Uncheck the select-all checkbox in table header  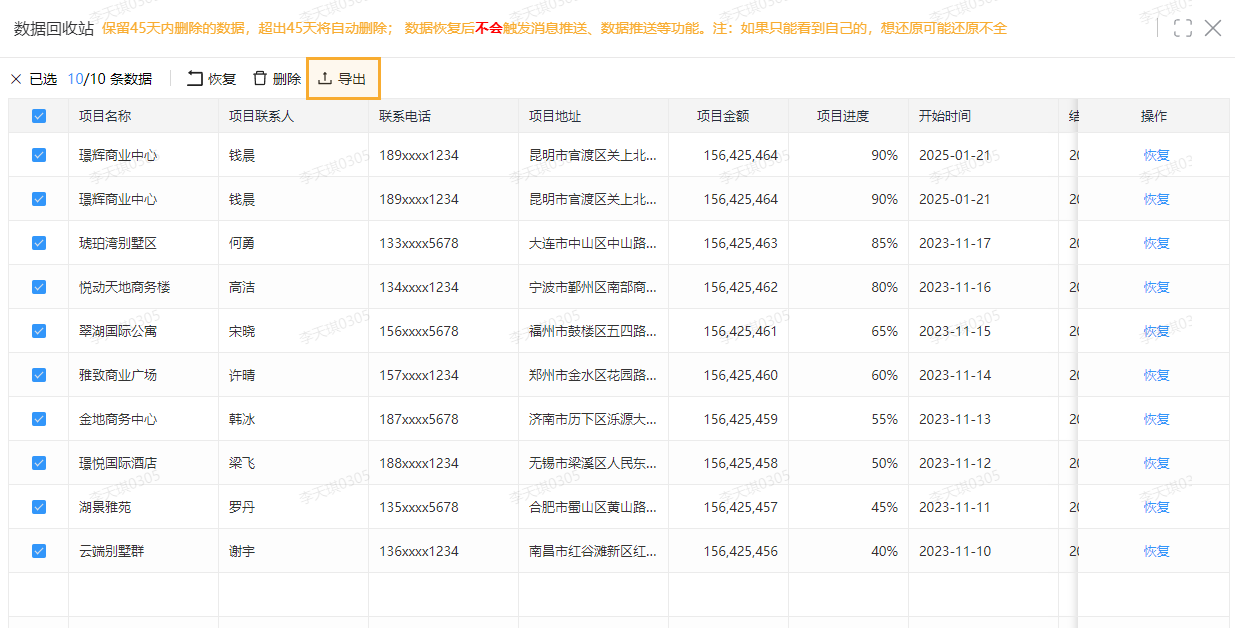click(x=38, y=116)
